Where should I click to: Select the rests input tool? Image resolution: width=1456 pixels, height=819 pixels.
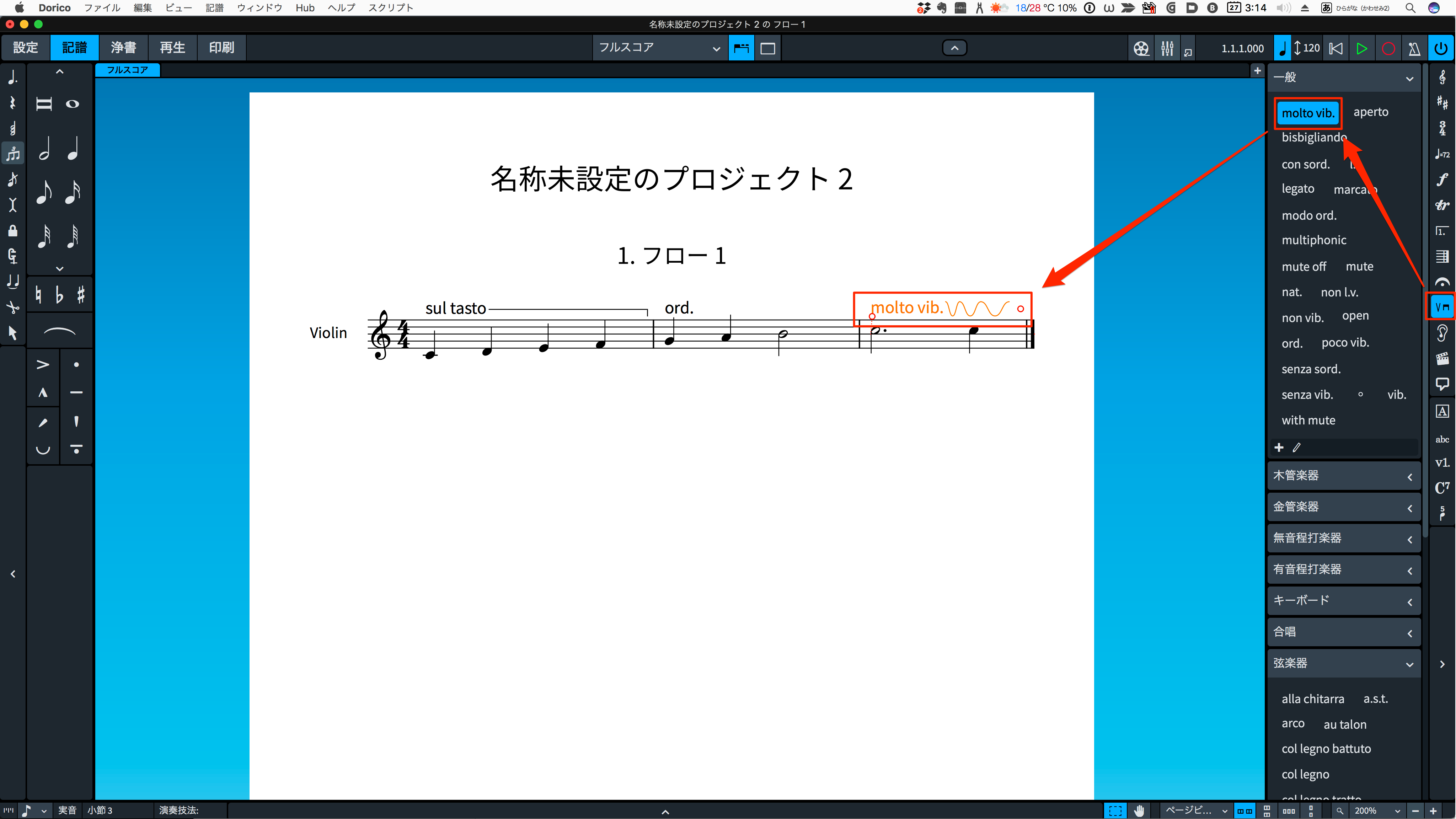[12, 103]
